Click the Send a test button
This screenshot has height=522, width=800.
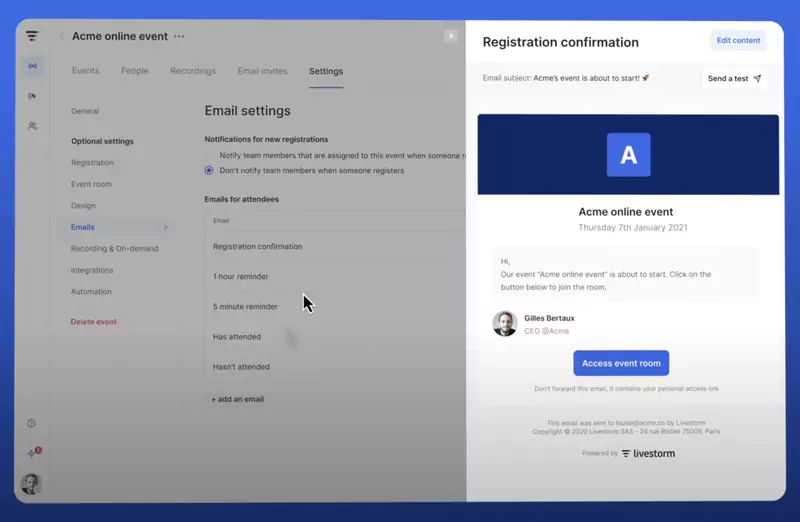[734, 79]
